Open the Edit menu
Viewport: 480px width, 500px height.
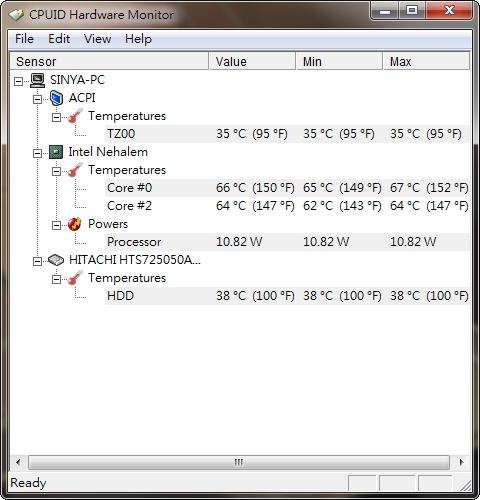click(59, 39)
